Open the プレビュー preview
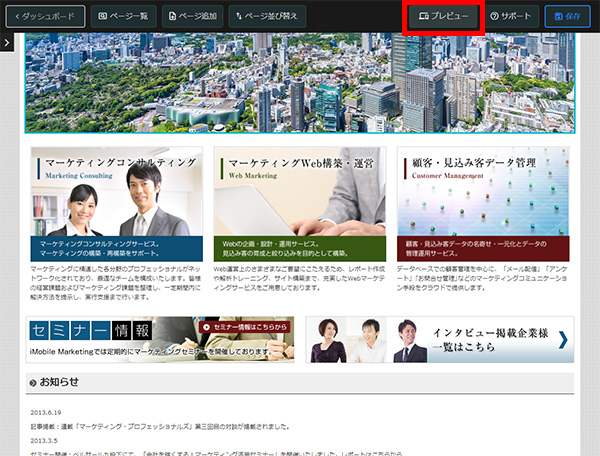This screenshot has height=456, width=600. [x=443, y=17]
